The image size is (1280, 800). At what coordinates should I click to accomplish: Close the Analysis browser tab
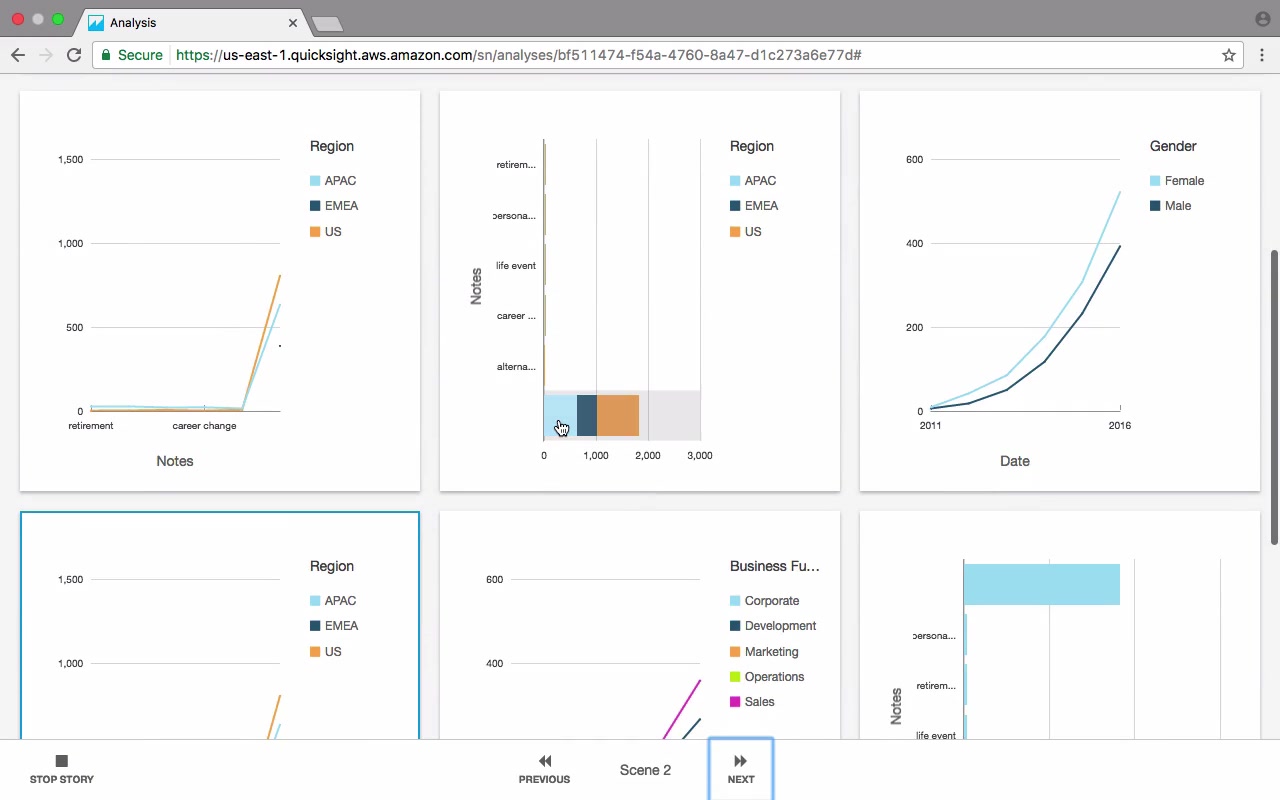coord(293,22)
